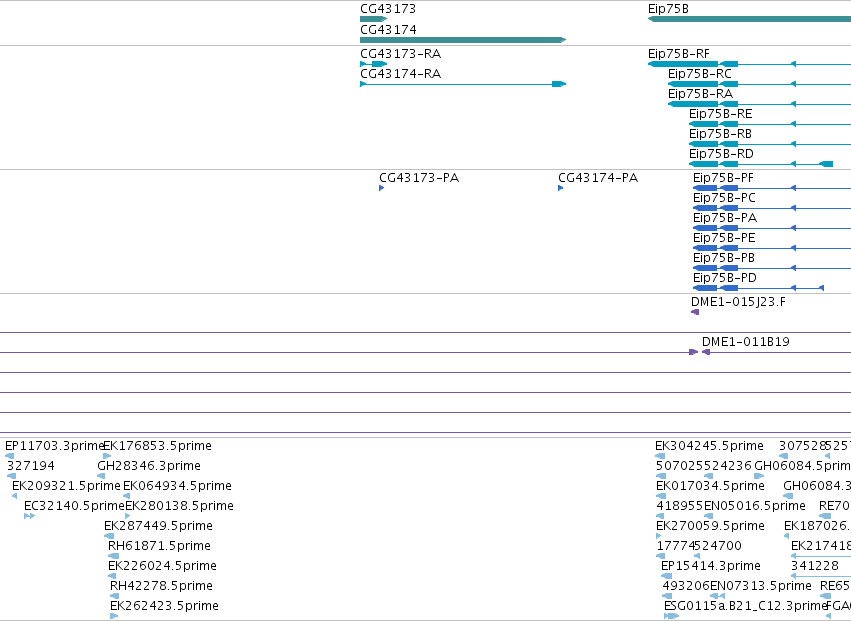Image resolution: width=851 pixels, height=621 pixels.
Task: Select protein label CG43174-PA
Action: 598,178
